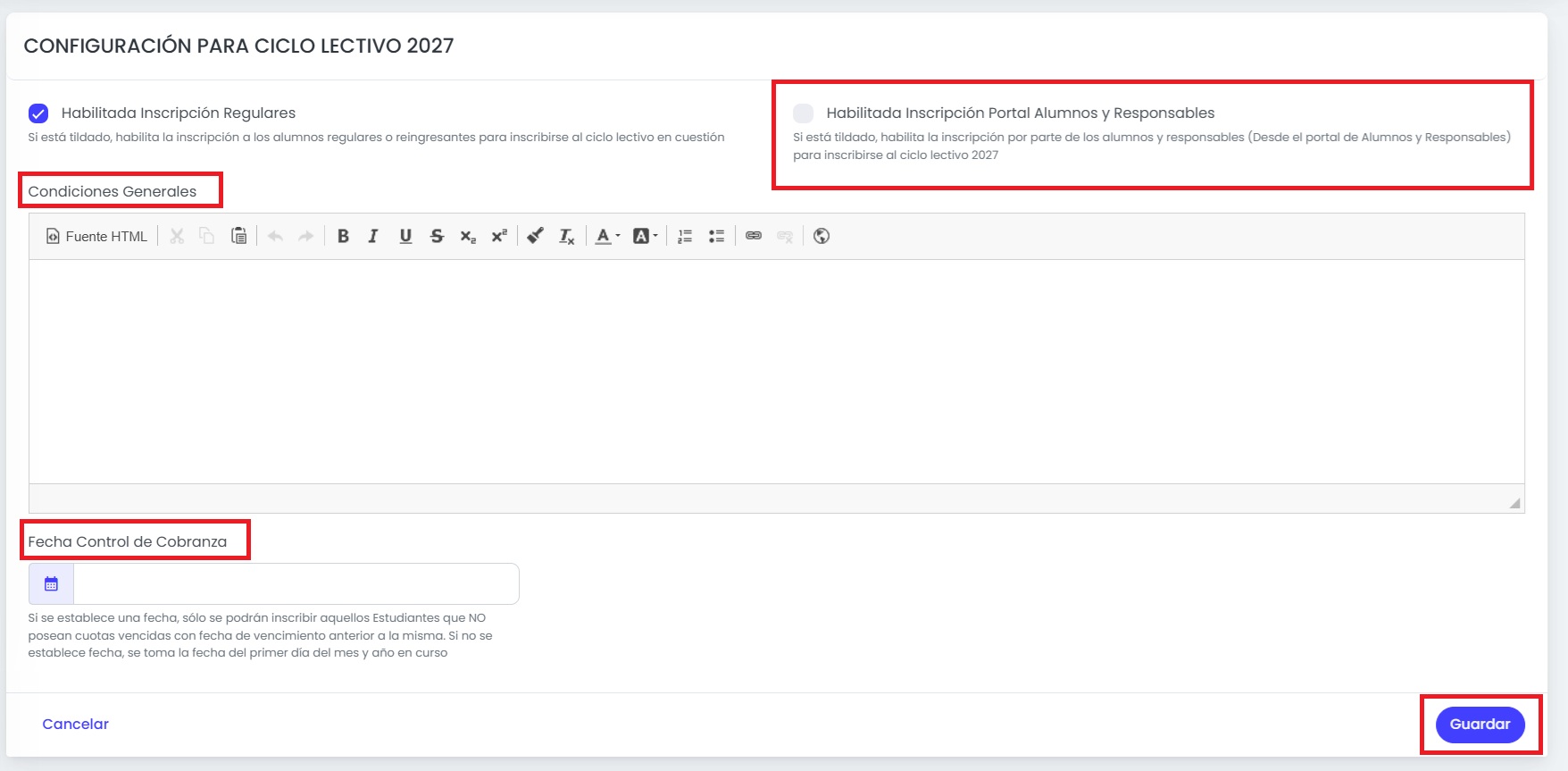This screenshot has width=1568, height=771.
Task: Click the Undo arrow icon
Action: tap(275, 236)
